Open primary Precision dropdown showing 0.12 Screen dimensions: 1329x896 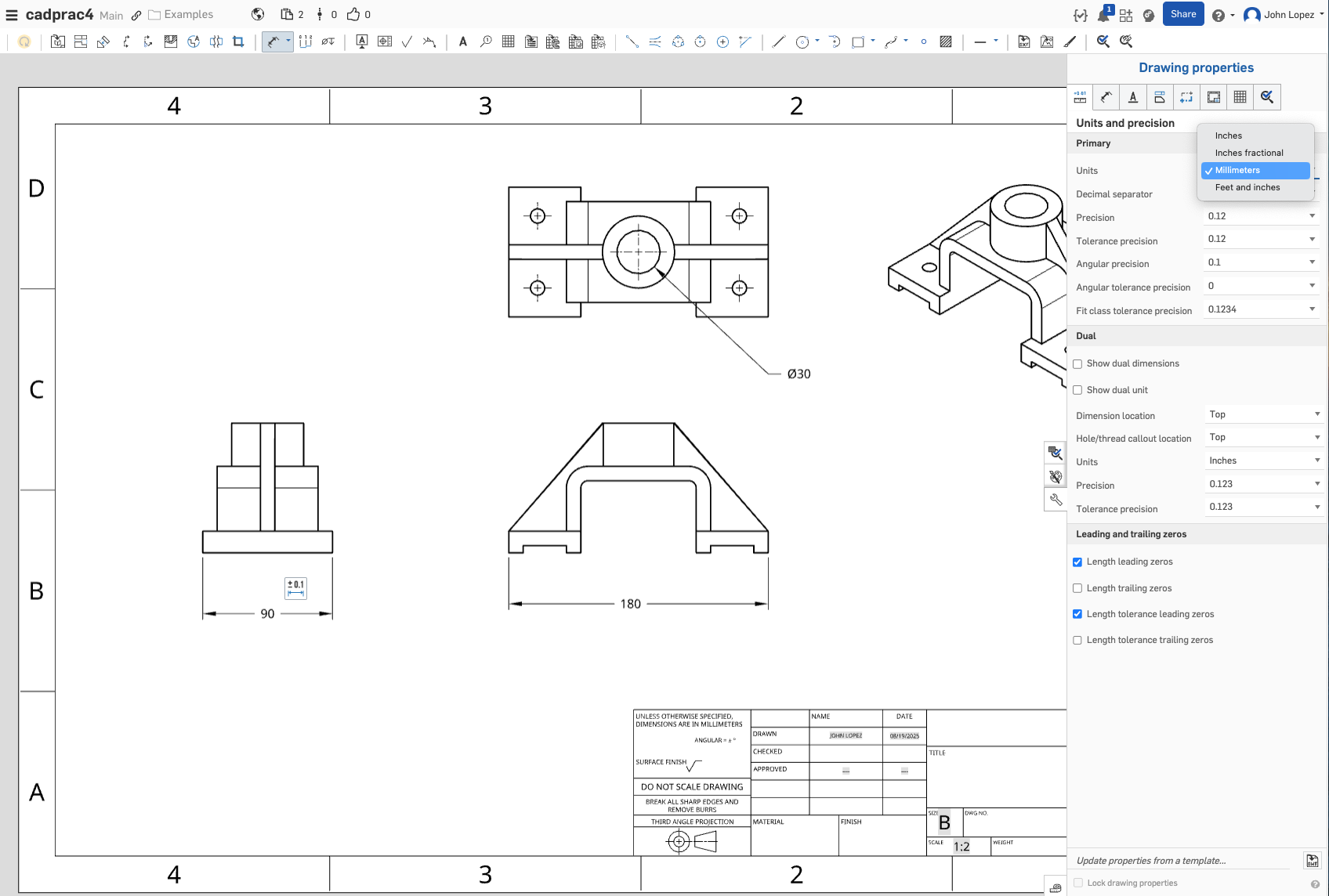click(1262, 216)
